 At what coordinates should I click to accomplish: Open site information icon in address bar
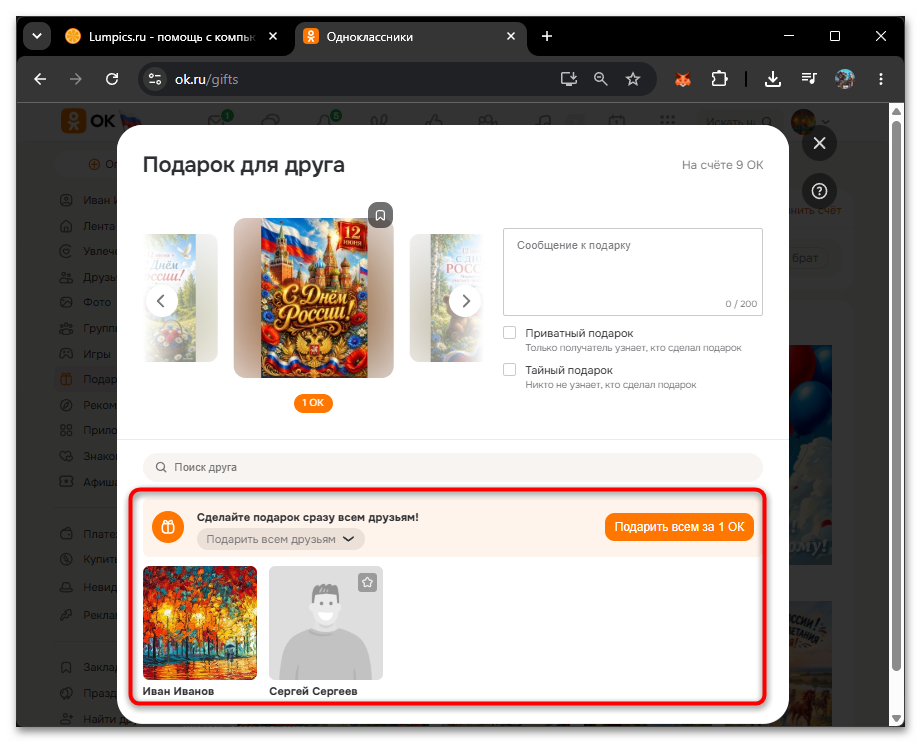(x=155, y=79)
